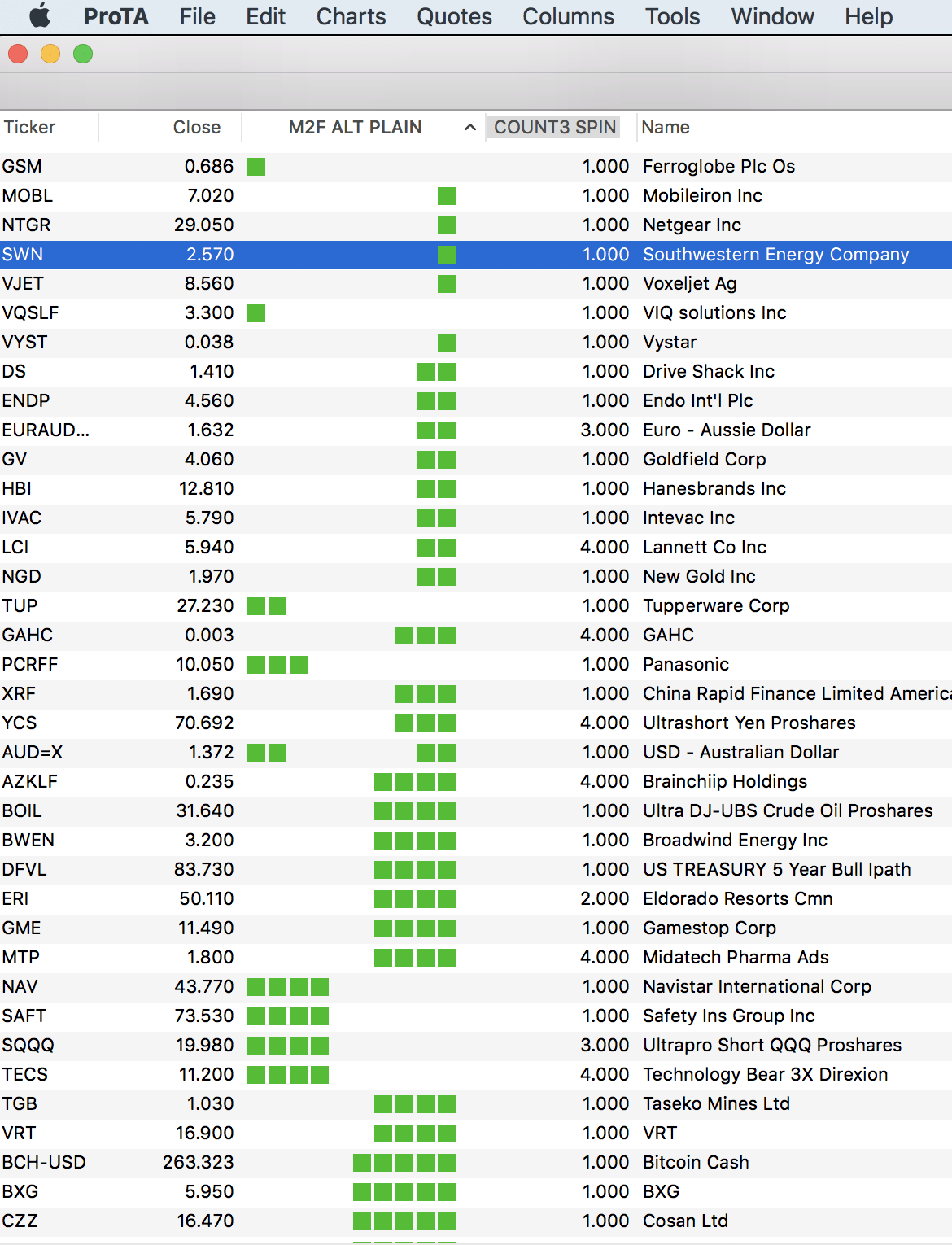The image size is (952, 1245).
Task: Click Taseko Mines Ltd name
Action: tap(716, 1104)
